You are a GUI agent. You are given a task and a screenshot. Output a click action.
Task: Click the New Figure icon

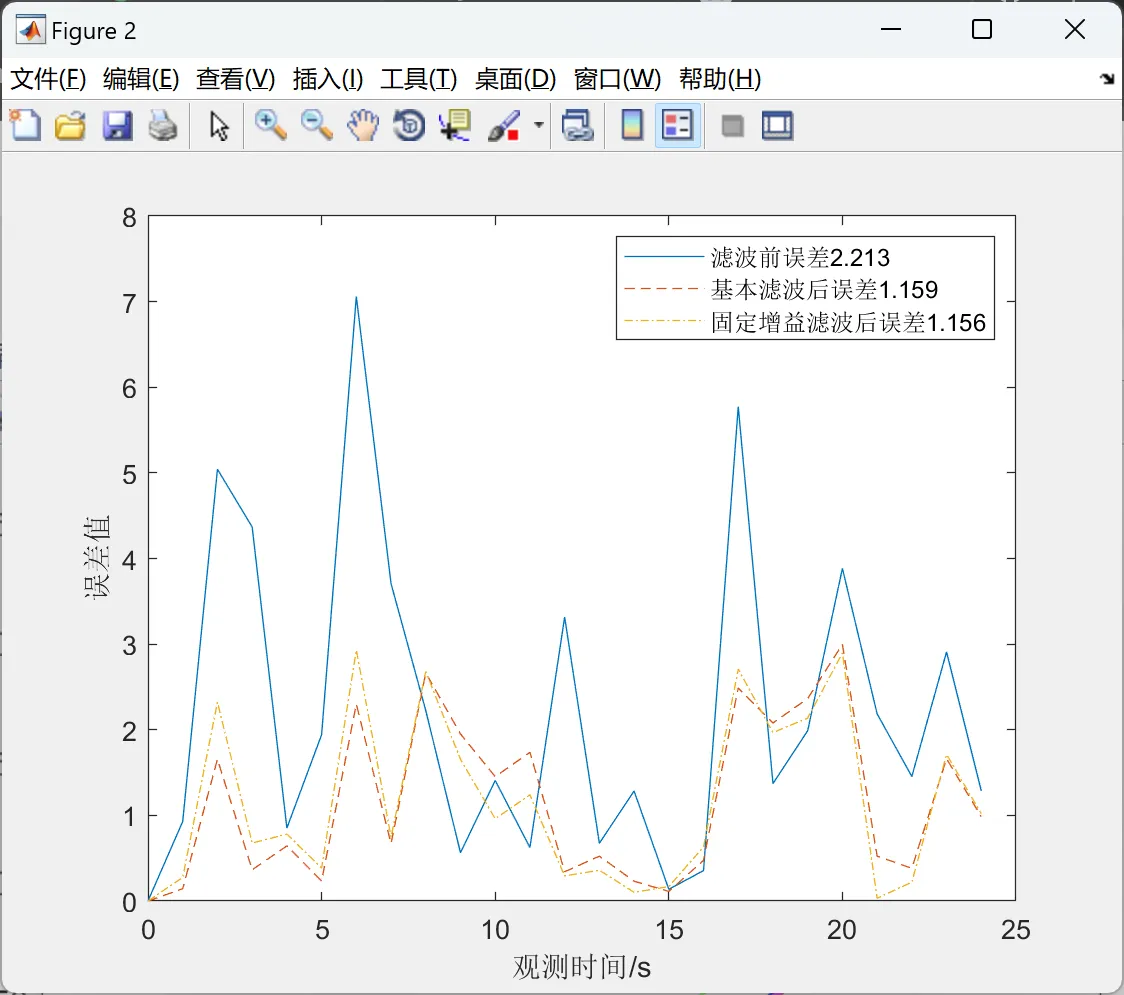(25, 125)
